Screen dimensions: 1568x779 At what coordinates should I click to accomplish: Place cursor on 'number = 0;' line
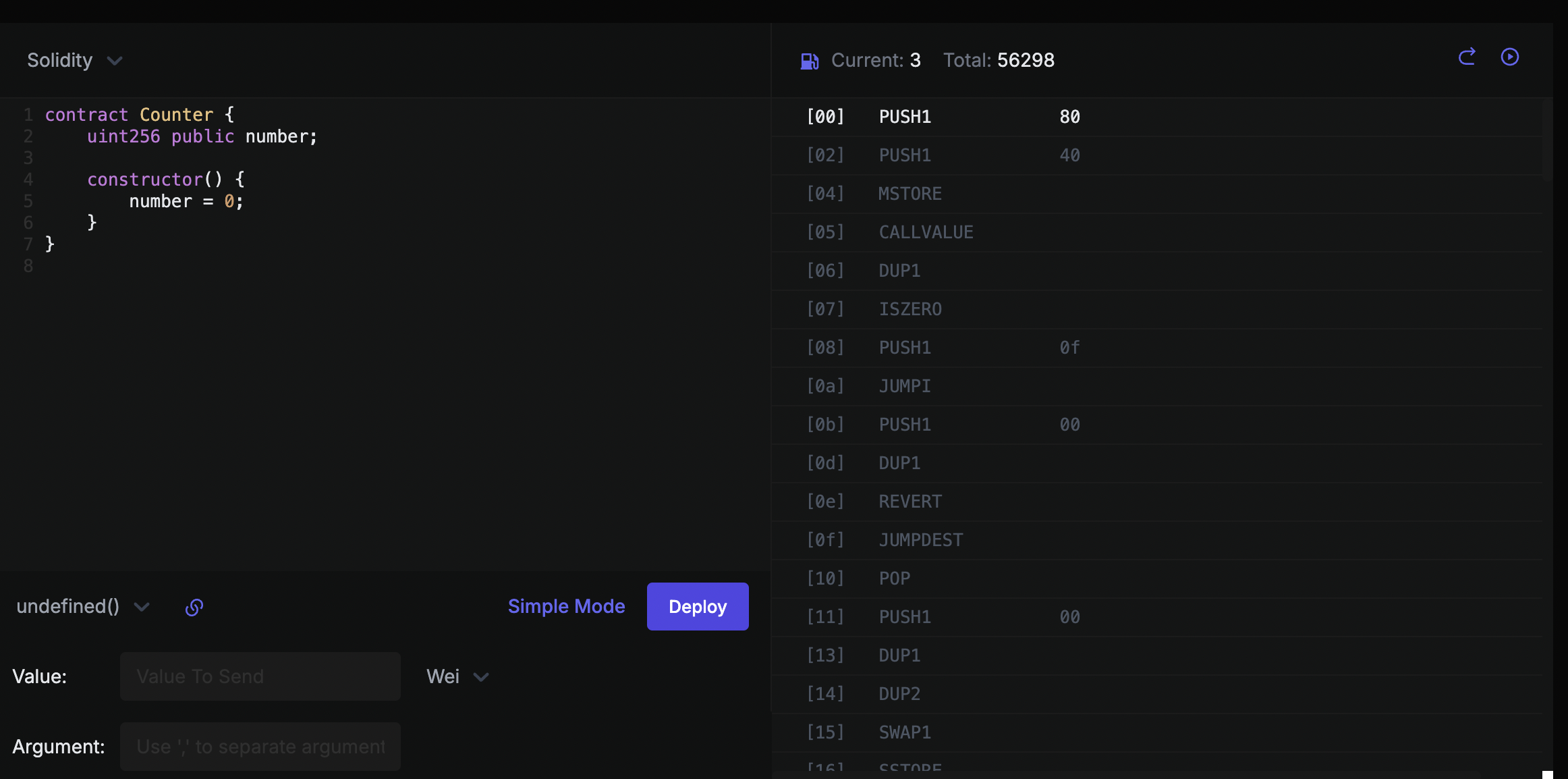point(186,201)
